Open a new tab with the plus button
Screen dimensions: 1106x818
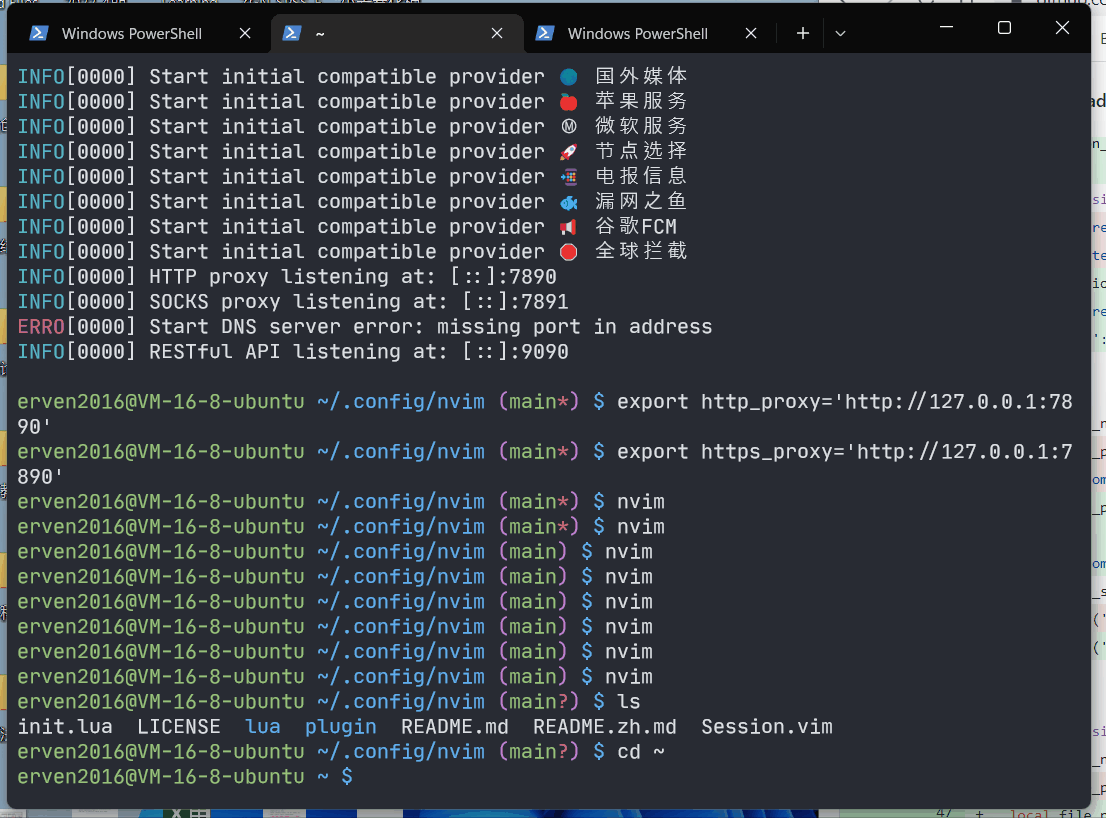point(802,32)
